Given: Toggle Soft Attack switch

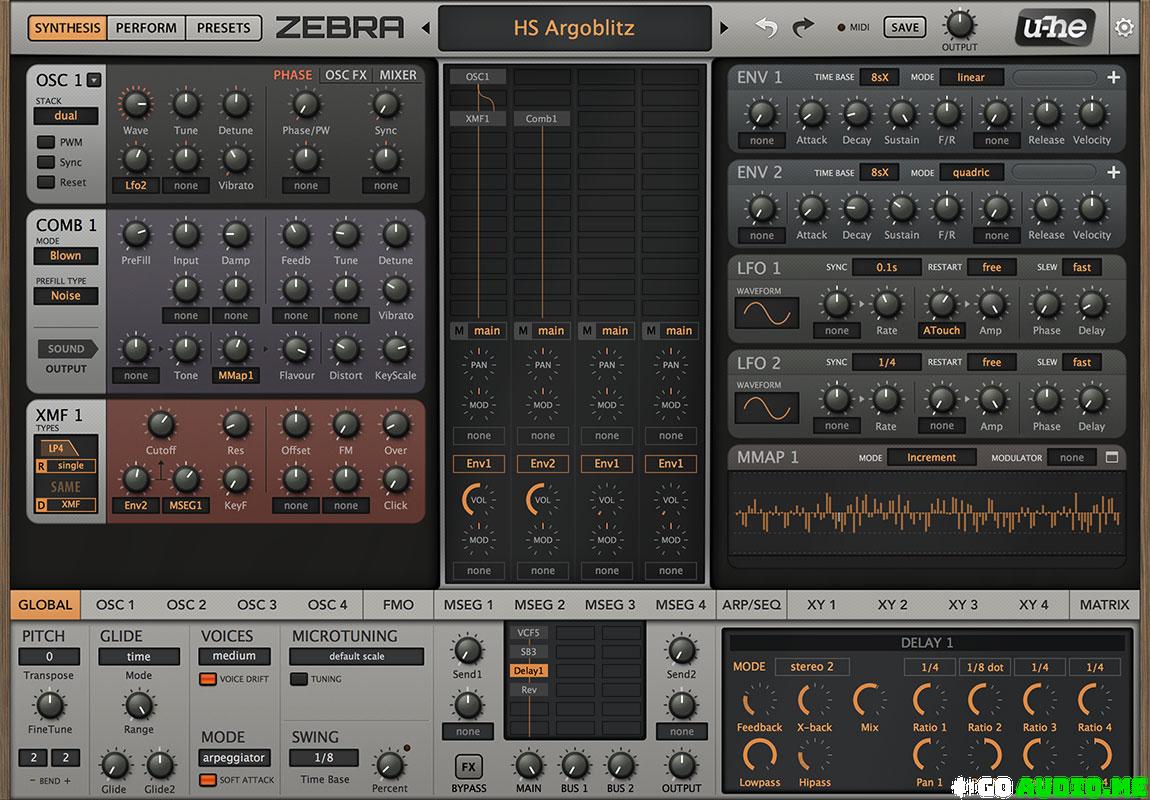Looking at the screenshot, I should (x=208, y=780).
